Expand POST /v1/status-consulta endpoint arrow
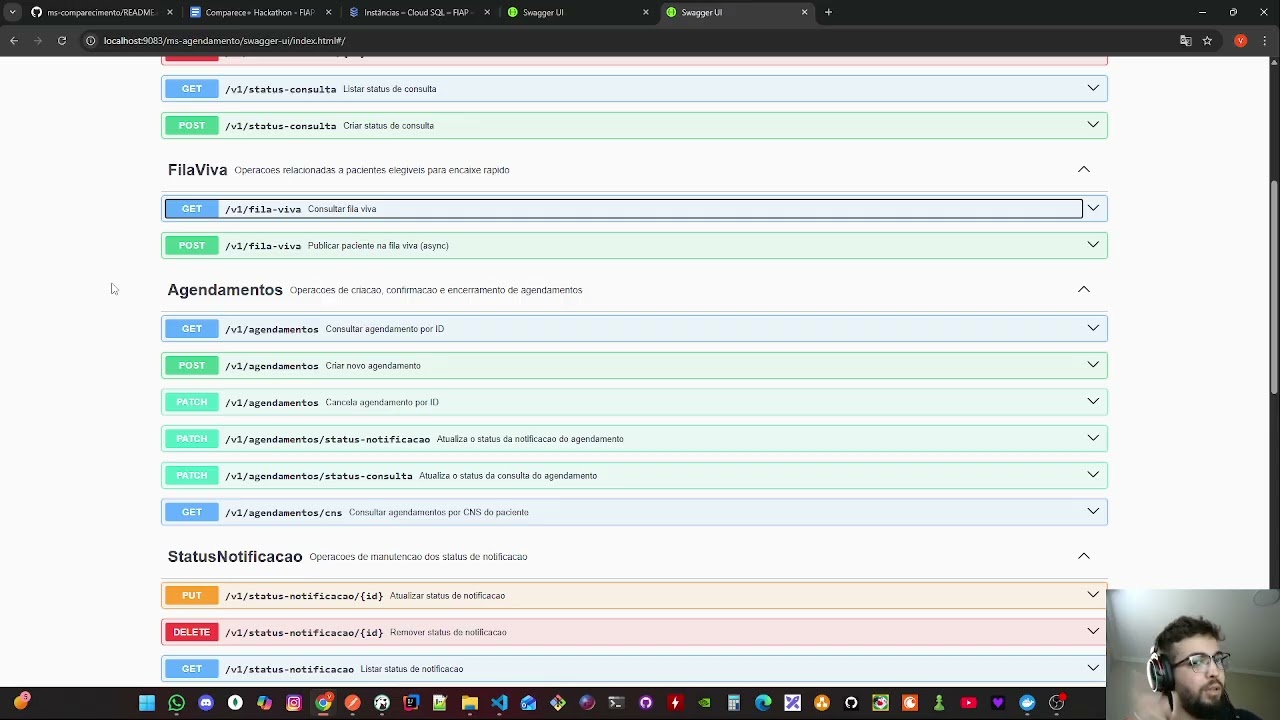 click(x=1093, y=125)
